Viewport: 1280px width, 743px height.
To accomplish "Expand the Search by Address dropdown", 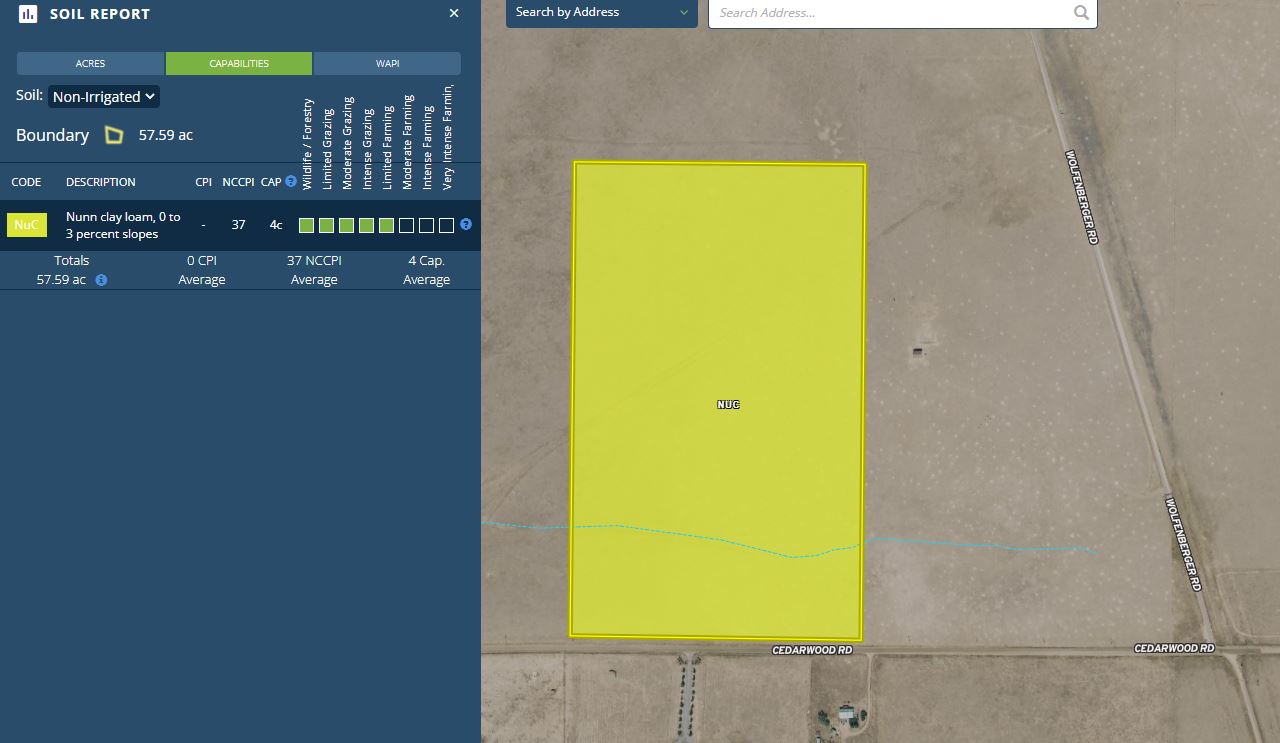I will (601, 13).
